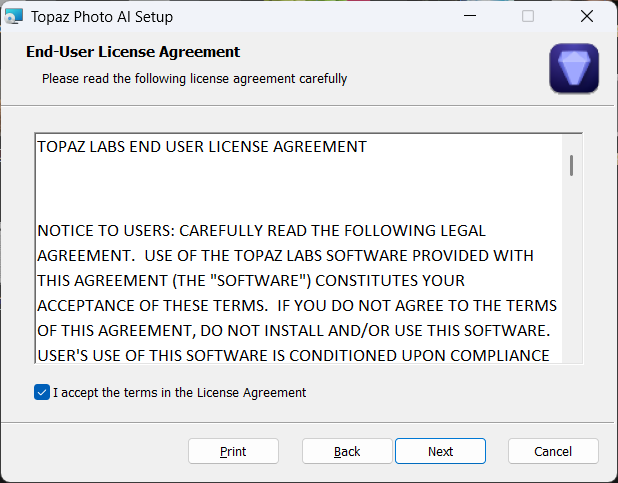The width and height of the screenshot is (618, 483).
Task: Print the license agreement
Action: [x=233, y=451]
